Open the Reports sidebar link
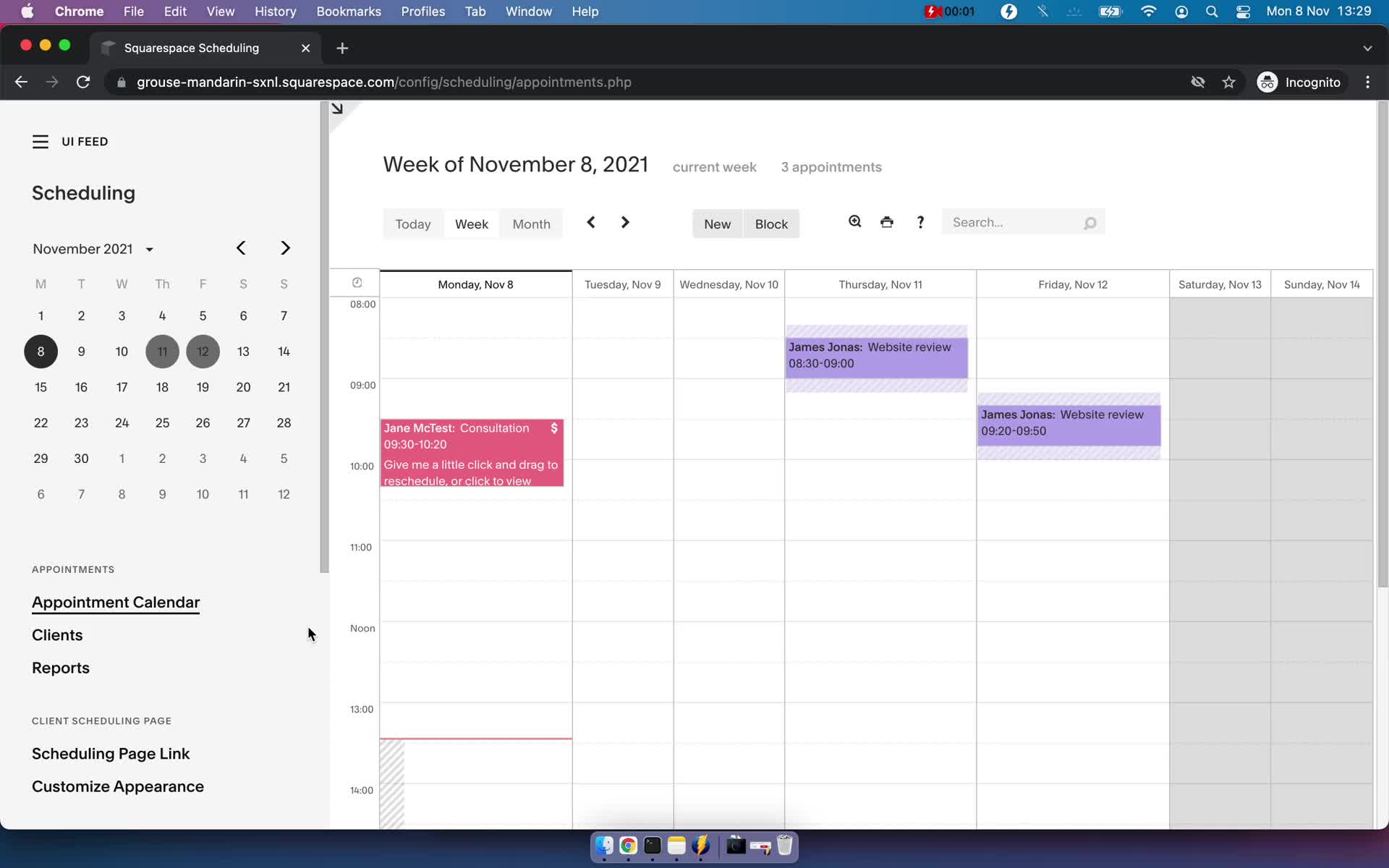This screenshot has width=1389, height=868. [x=61, y=668]
